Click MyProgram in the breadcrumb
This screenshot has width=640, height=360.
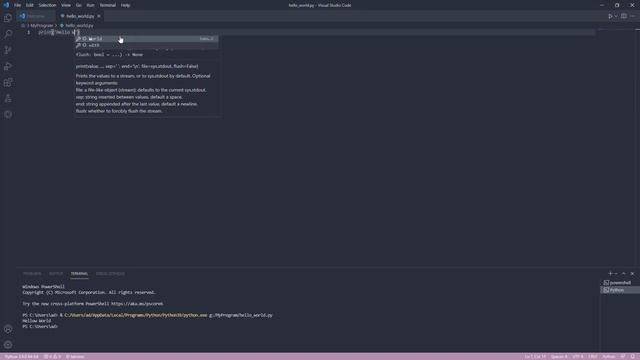click(x=42, y=25)
